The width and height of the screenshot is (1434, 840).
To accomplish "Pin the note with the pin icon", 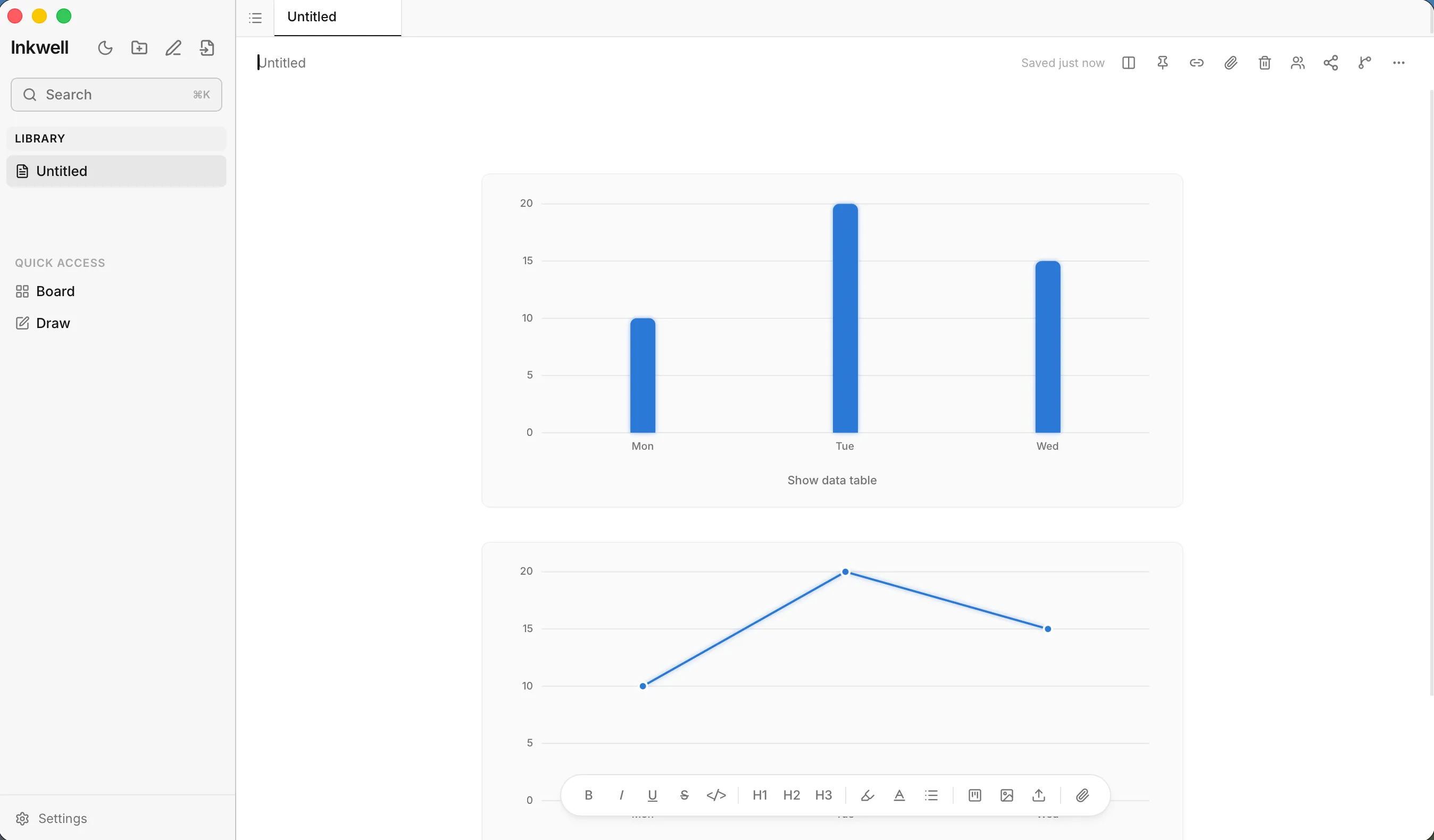I will [1163, 63].
